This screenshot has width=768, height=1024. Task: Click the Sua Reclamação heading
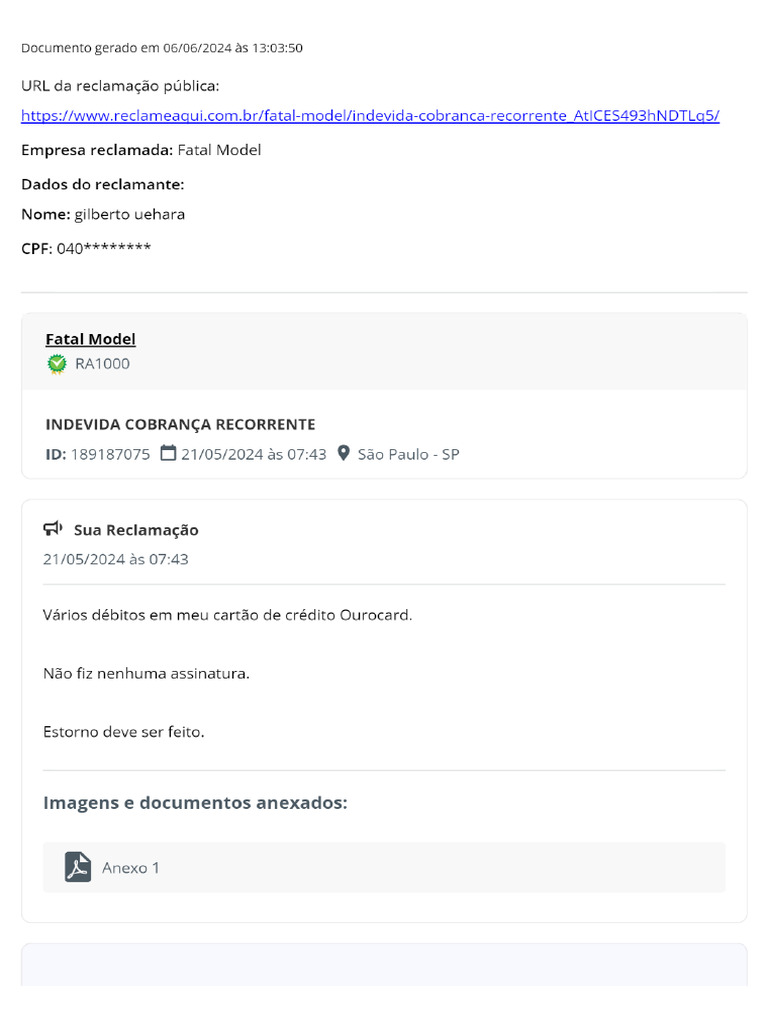136,530
